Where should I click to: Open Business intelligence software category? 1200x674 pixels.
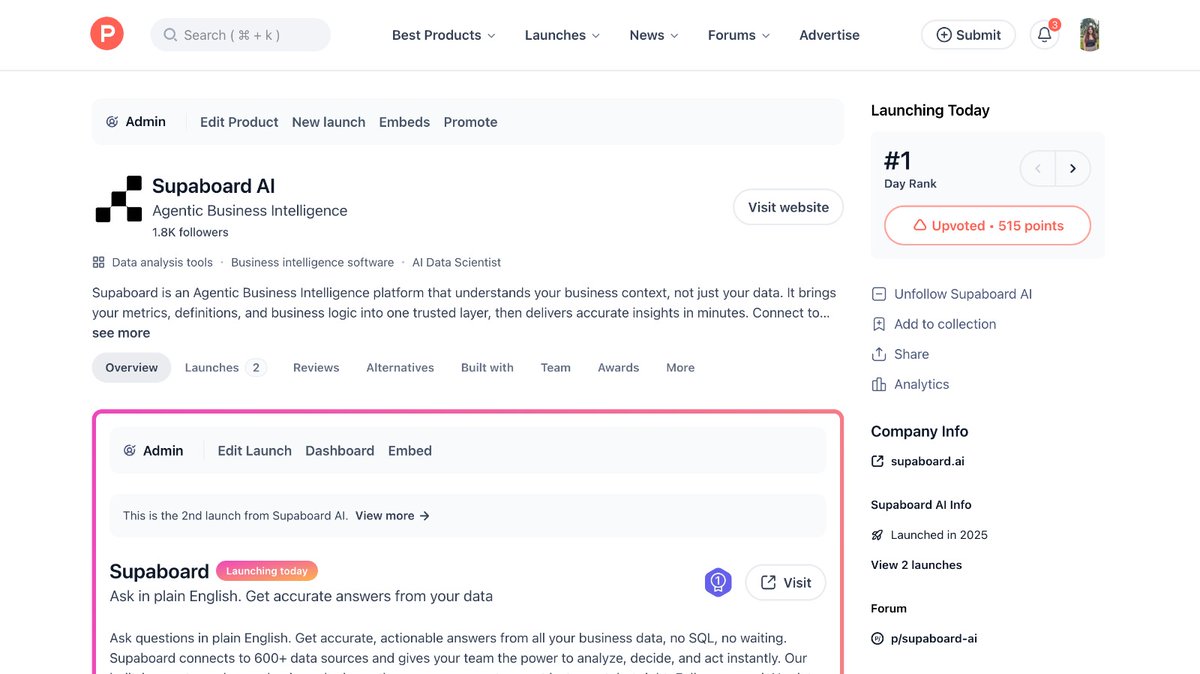pos(312,262)
